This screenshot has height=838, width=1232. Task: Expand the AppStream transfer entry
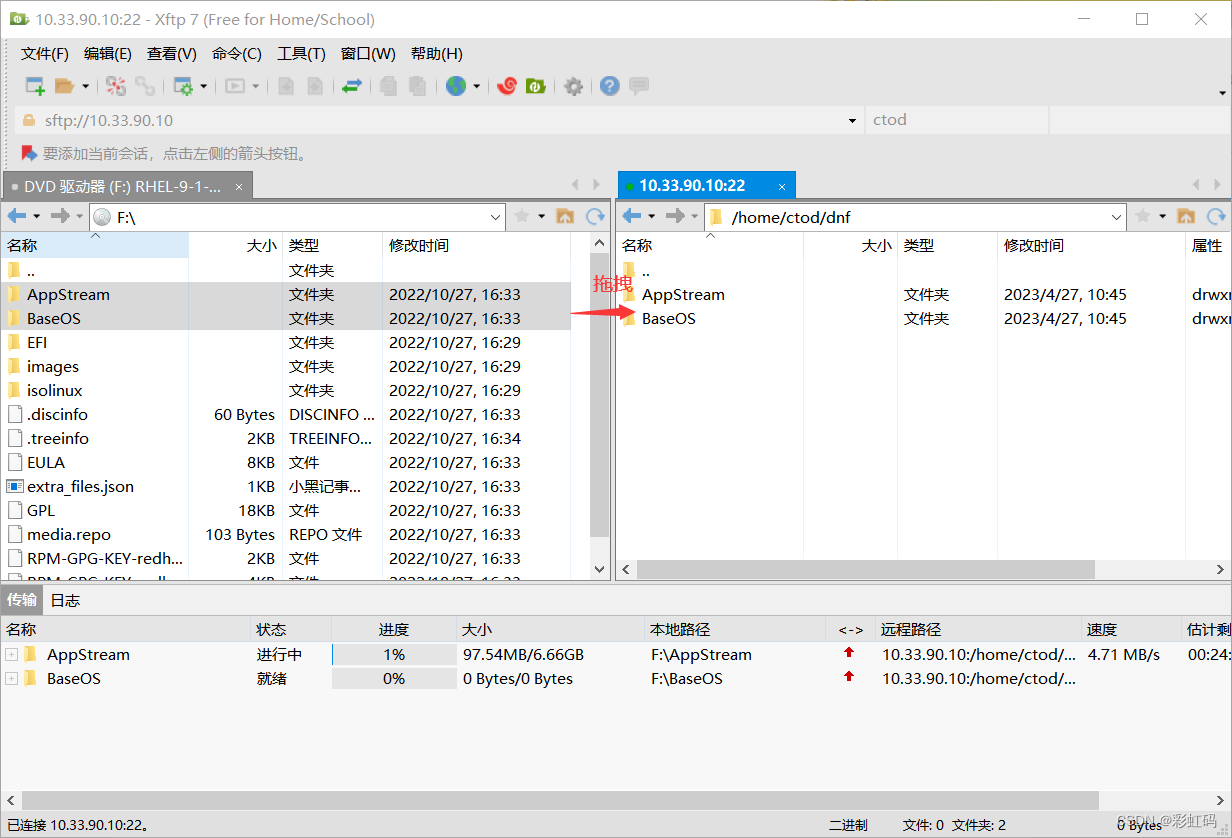11,655
